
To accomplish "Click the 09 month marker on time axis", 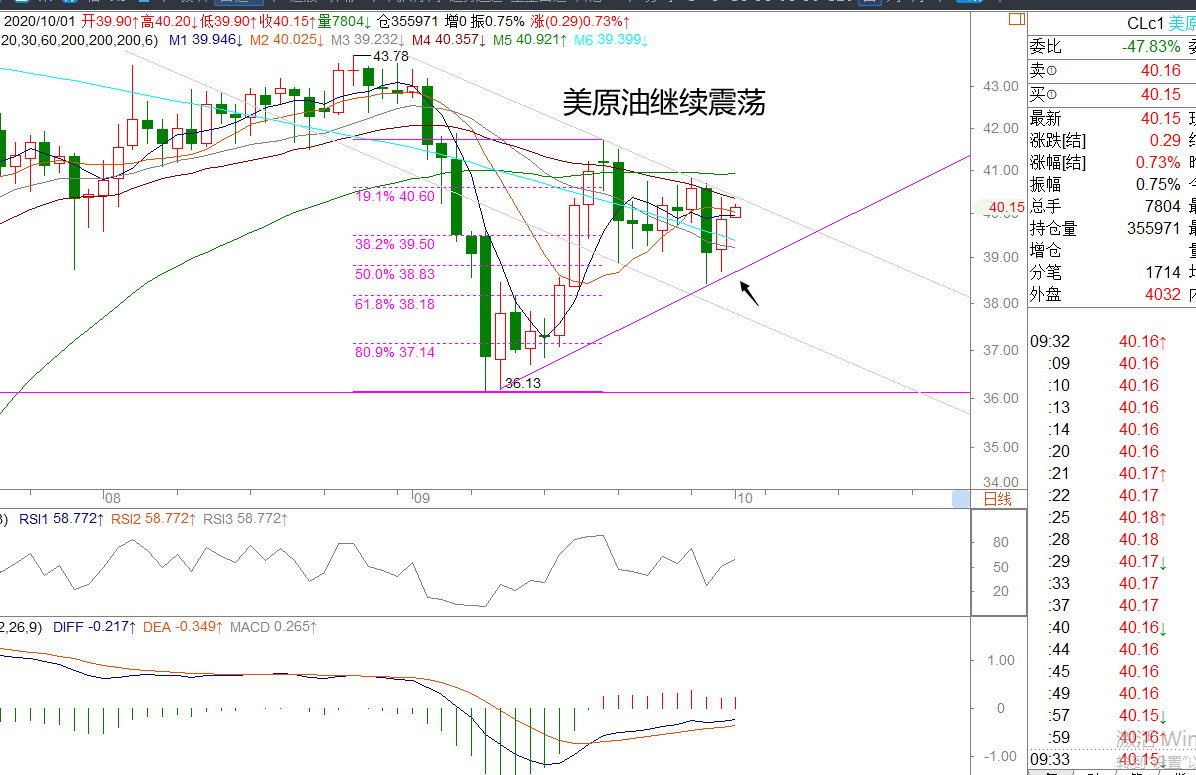I will [422, 498].
